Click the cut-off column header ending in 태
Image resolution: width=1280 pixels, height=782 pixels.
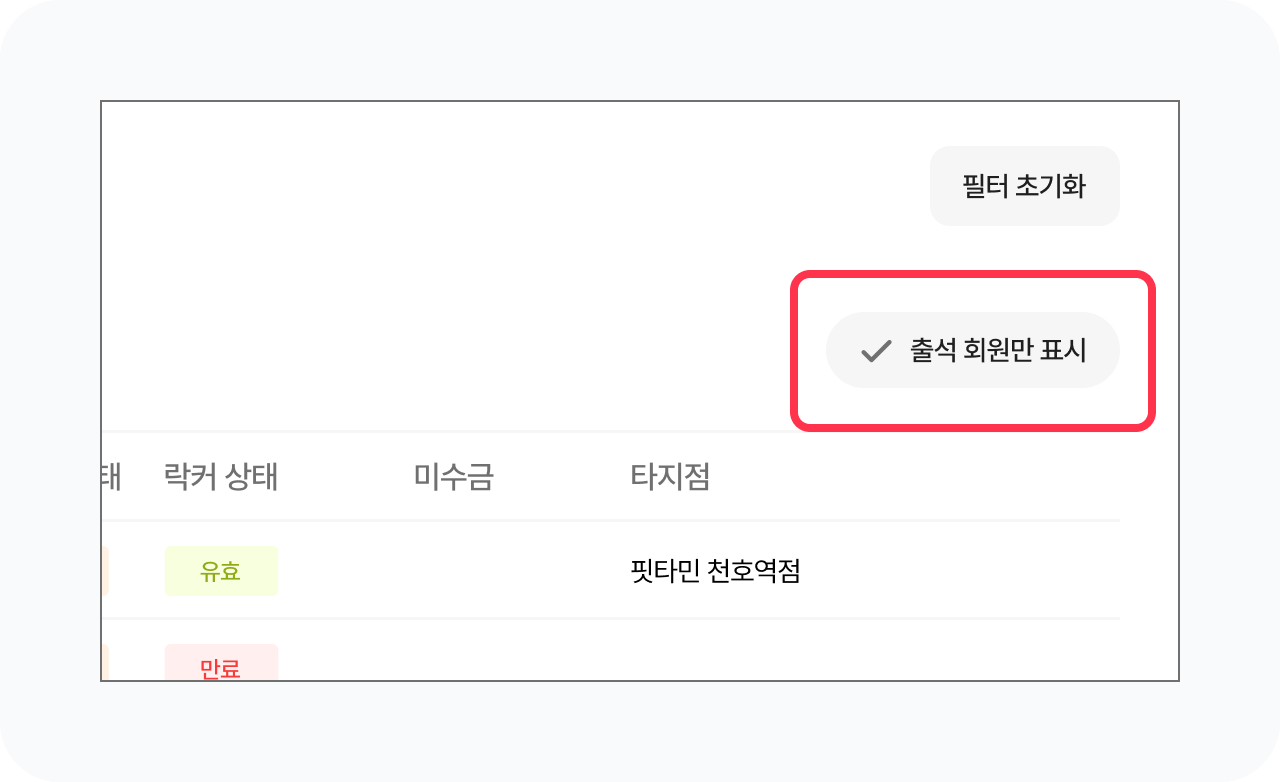point(110,477)
